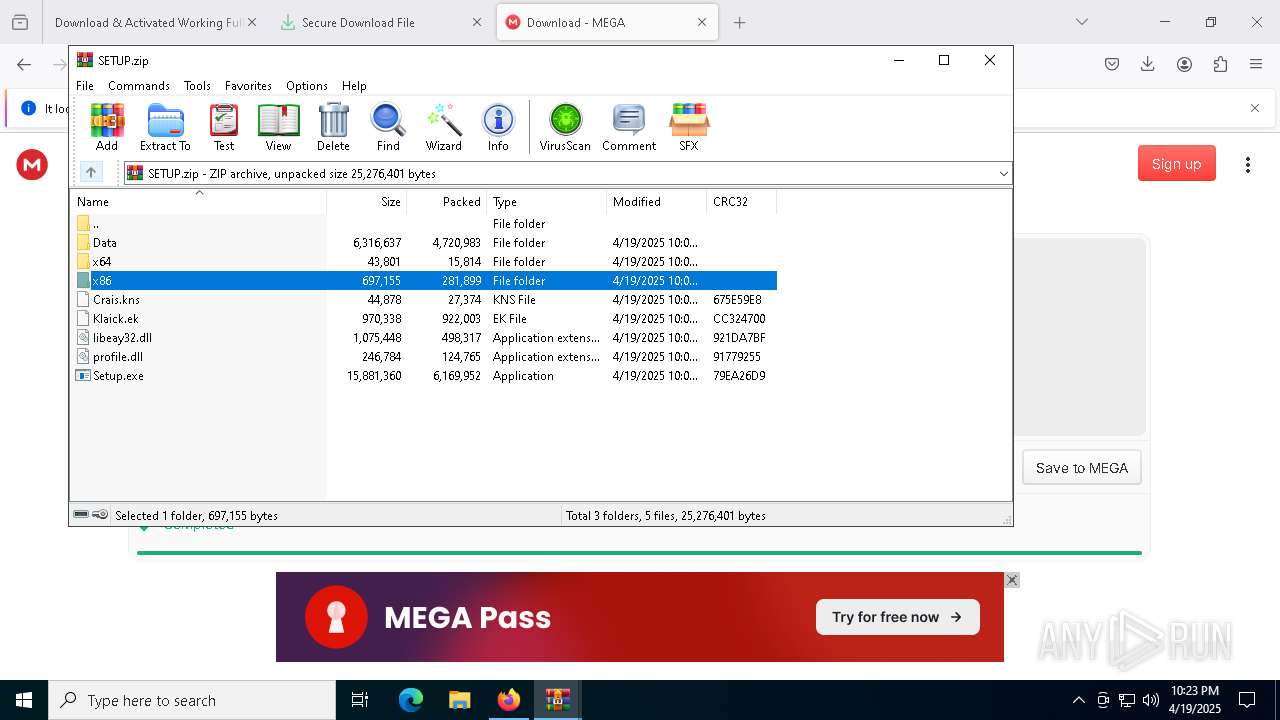The height and width of the screenshot is (720, 1280).
Task: Launch the Wizard tool
Action: coord(443,127)
